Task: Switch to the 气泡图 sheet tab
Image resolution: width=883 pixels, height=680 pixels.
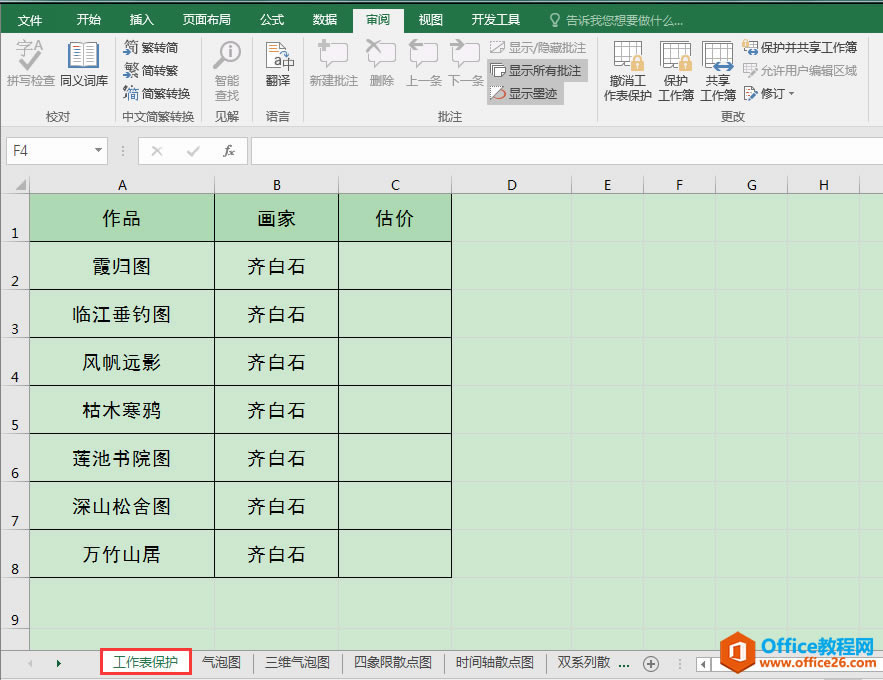Action: (x=221, y=662)
